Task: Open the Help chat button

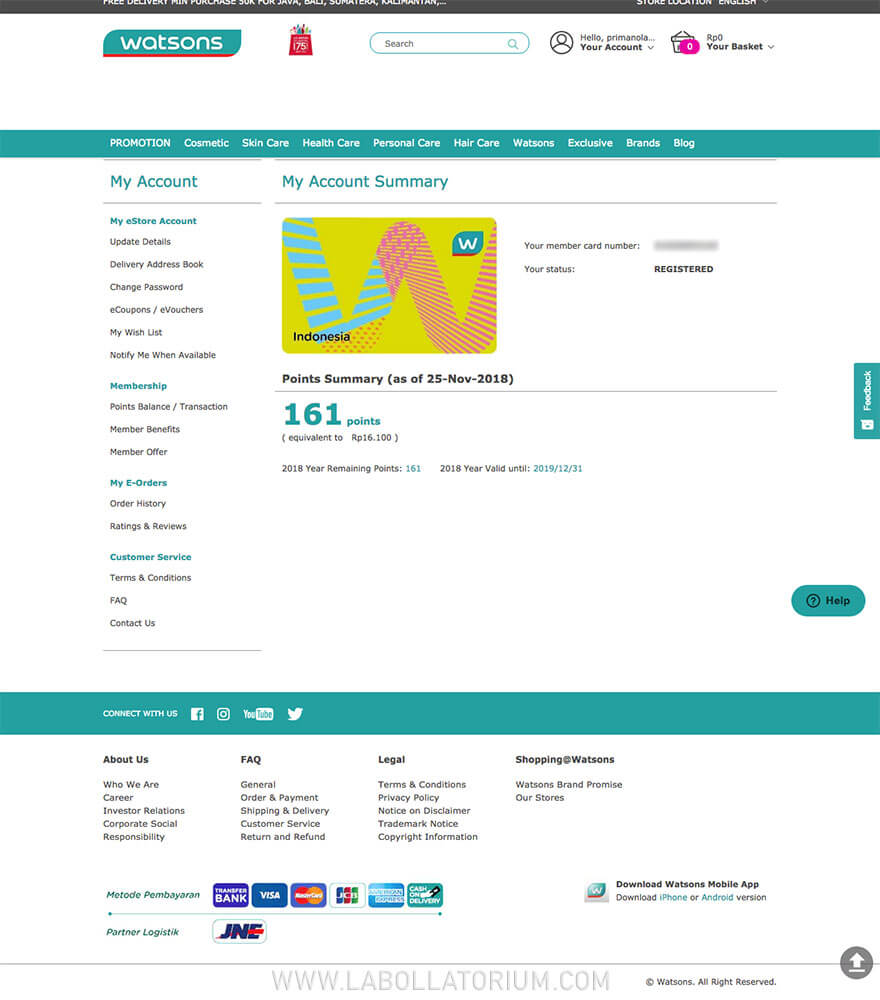Action: (828, 601)
